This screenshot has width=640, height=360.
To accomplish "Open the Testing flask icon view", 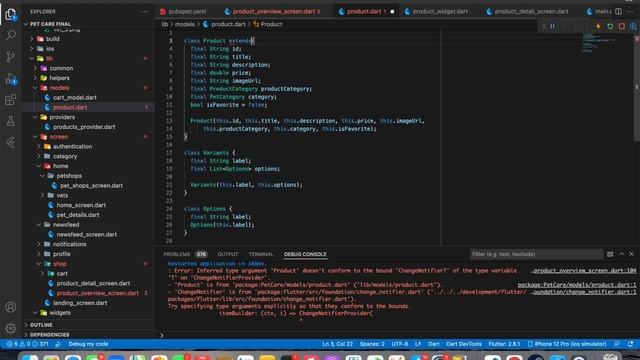I will 11,121.
